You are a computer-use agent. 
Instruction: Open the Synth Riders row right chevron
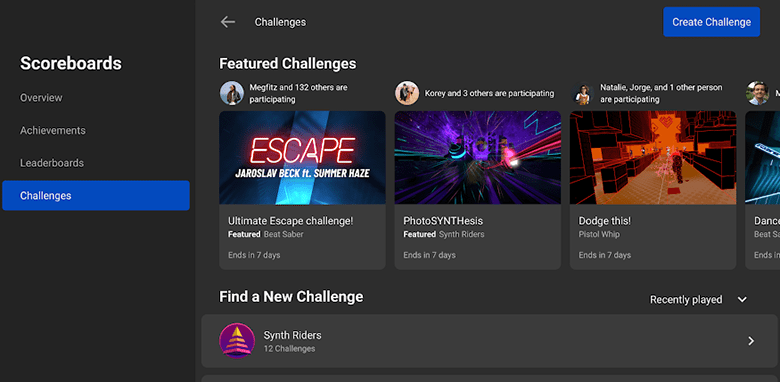[751, 341]
